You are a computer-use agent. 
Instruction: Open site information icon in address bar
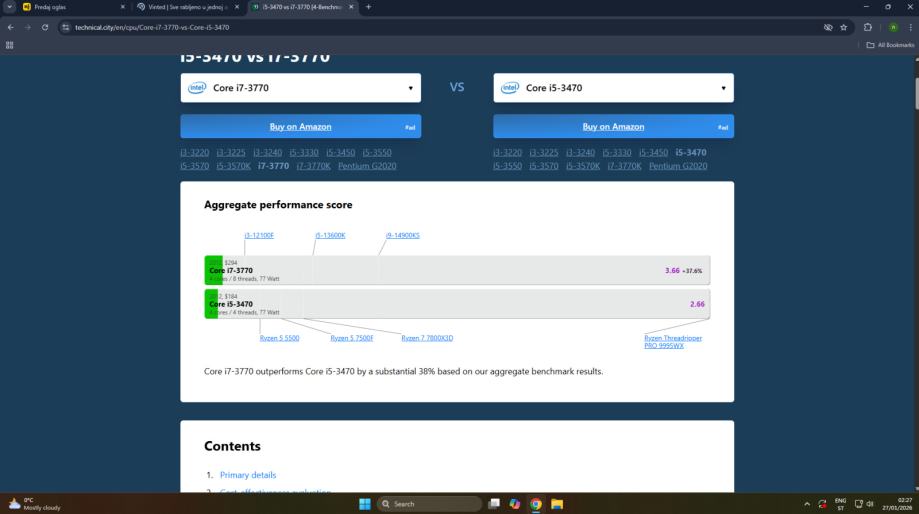[66, 27]
